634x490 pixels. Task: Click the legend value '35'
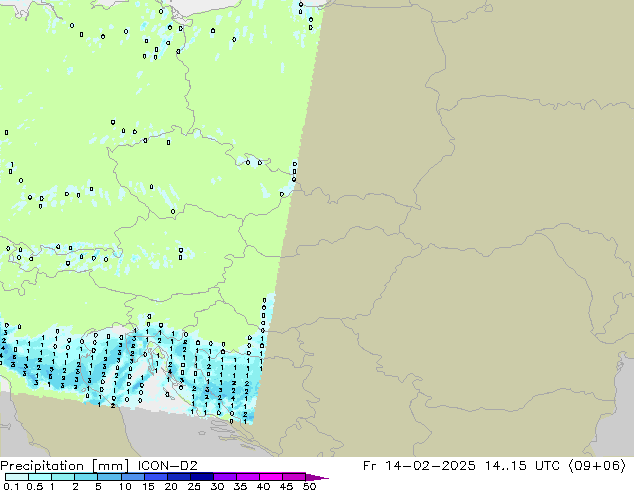(x=240, y=486)
